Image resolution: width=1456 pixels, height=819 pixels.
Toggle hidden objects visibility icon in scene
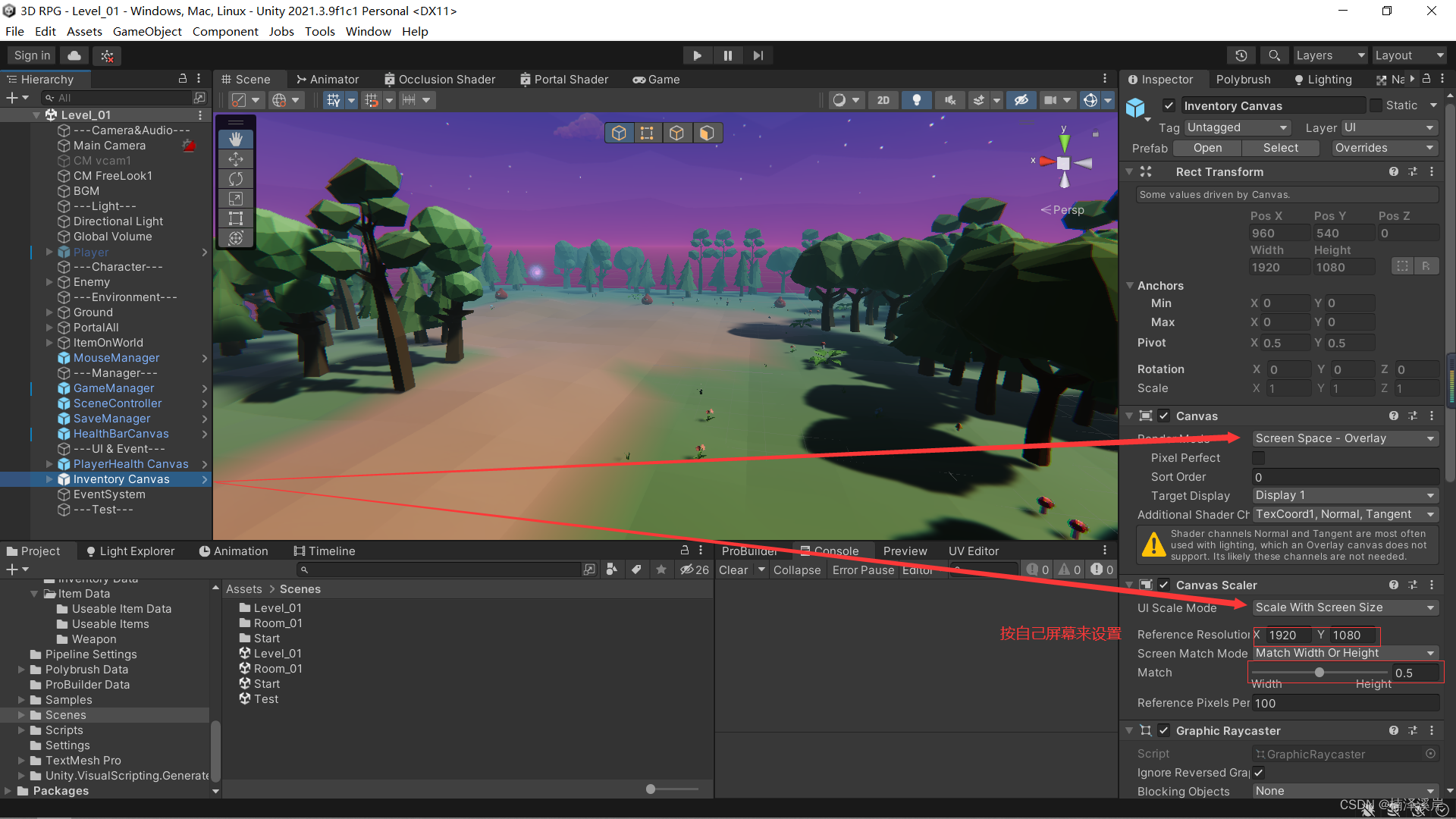(x=1021, y=100)
